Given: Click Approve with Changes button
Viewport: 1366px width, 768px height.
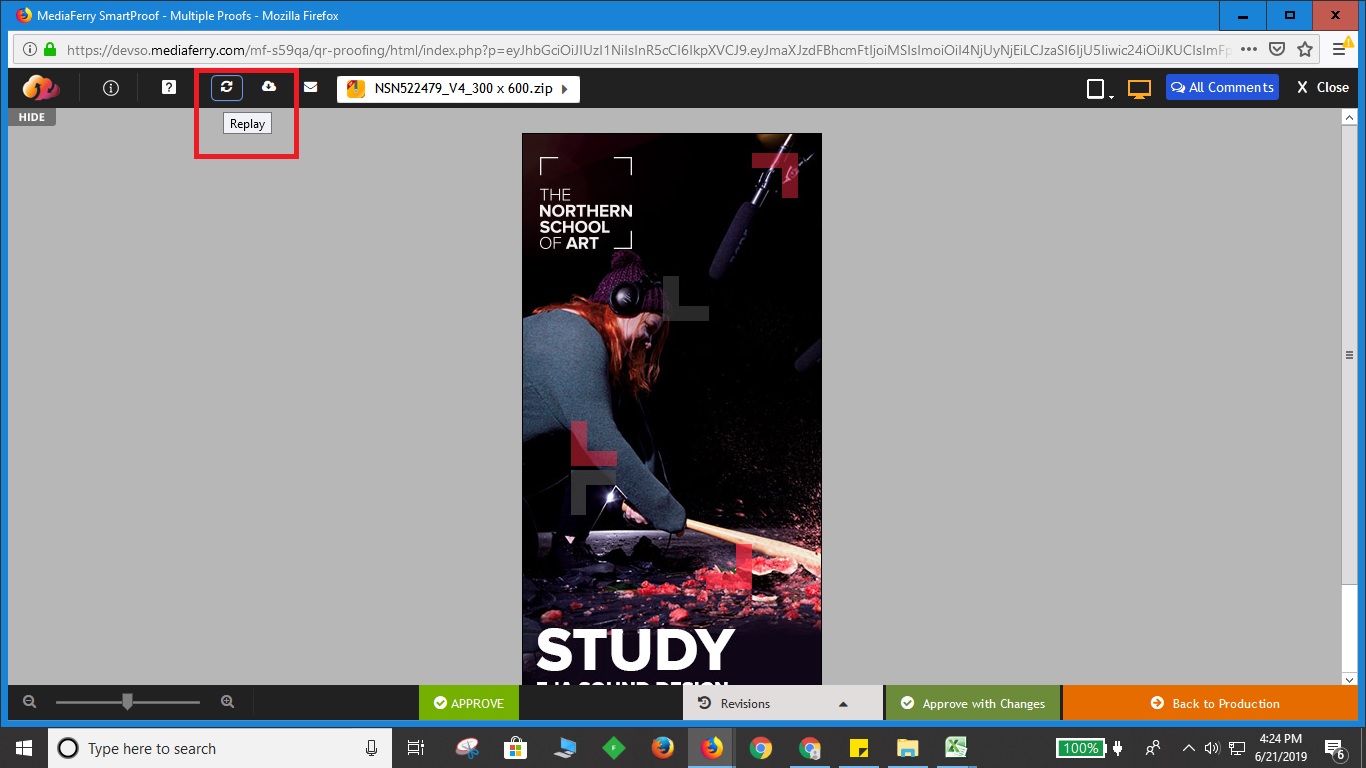Looking at the screenshot, I should [973, 703].
